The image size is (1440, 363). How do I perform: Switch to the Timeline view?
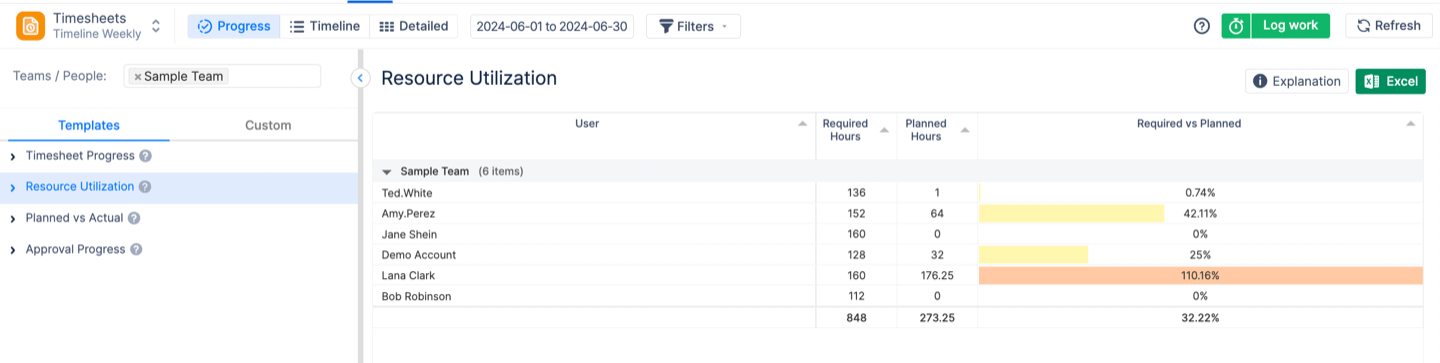pos(324,26)
